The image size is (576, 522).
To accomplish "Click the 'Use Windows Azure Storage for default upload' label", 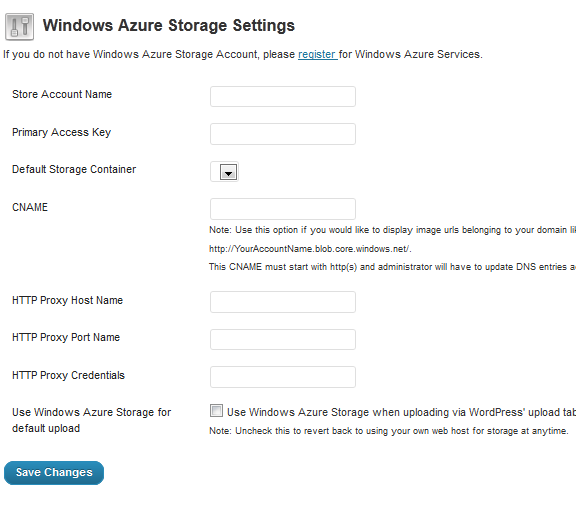I will (x=91, y=420).
